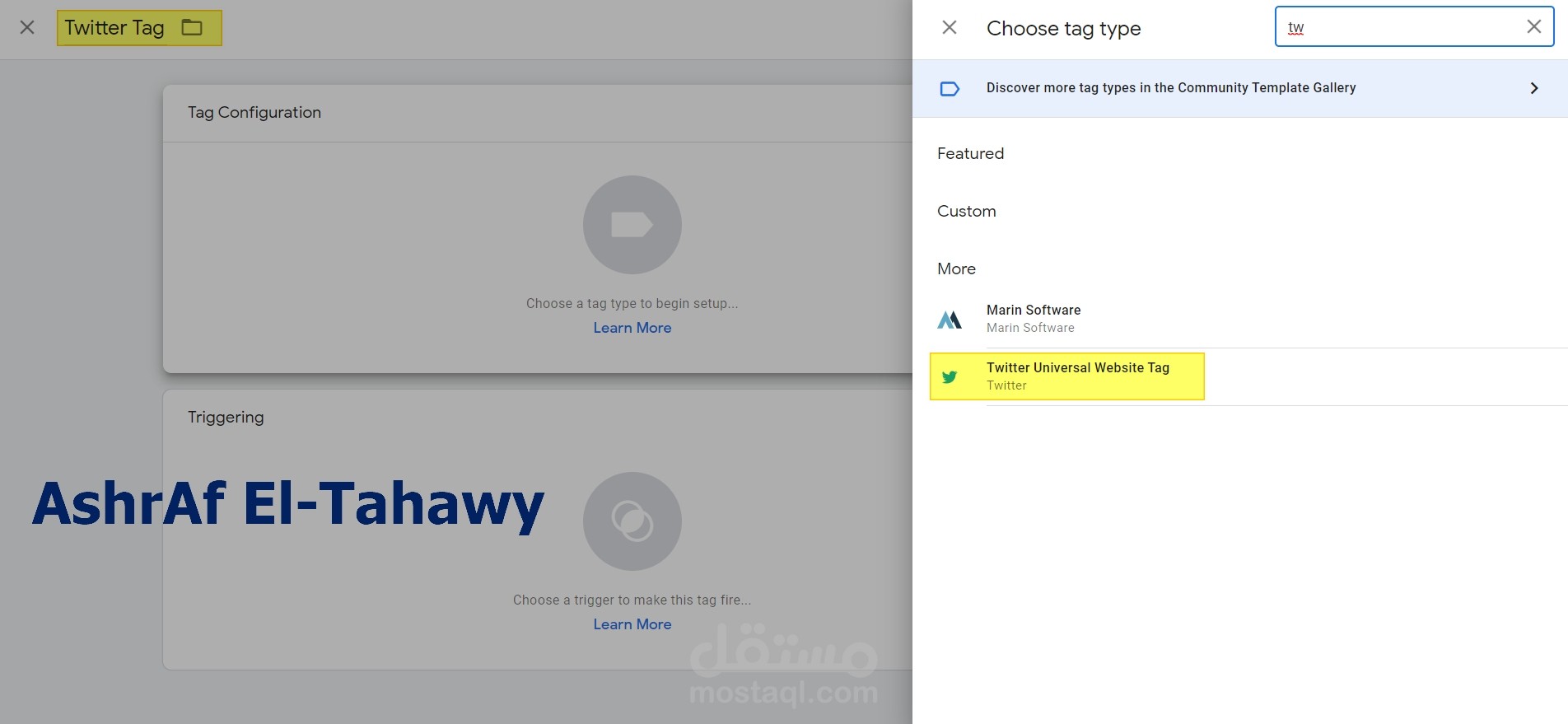Click the Featured section label

pyautogui.click(x=970, y=153)
